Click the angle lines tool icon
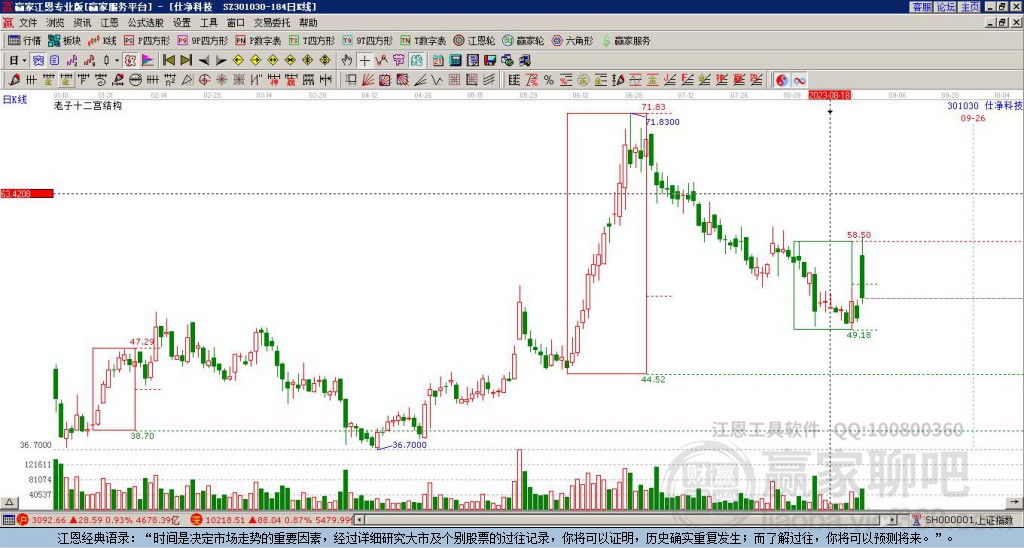Viewport: 1024px width, 548px height. [x=421, y=80]
